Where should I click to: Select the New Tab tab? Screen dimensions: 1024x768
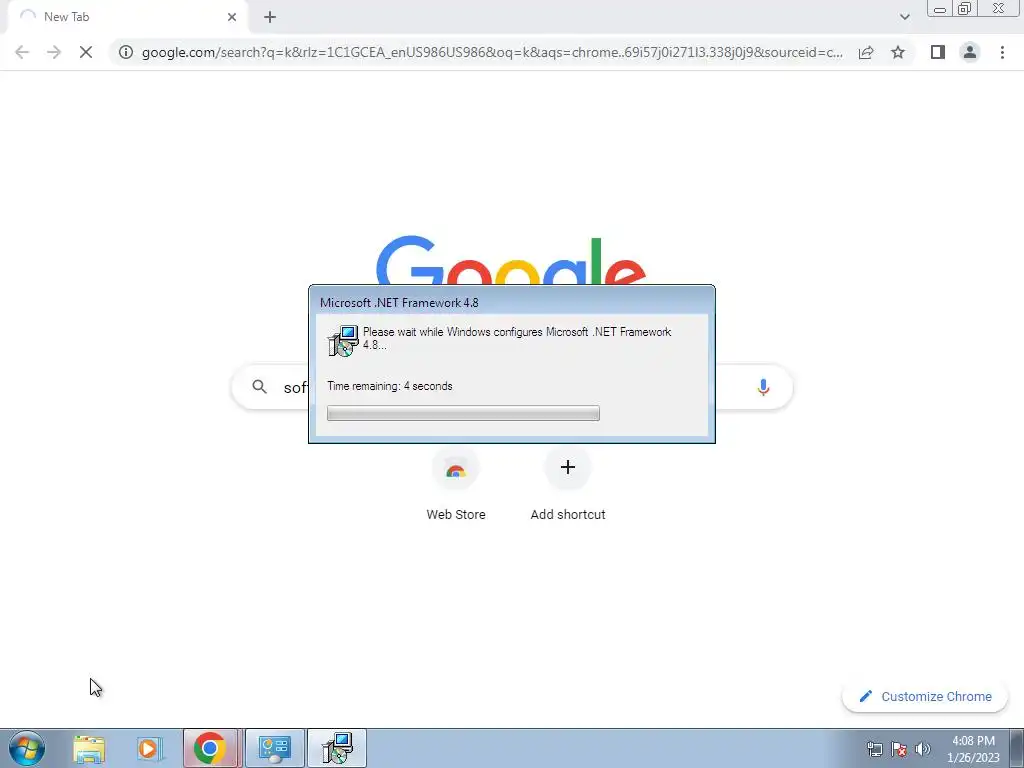point(127,17)
